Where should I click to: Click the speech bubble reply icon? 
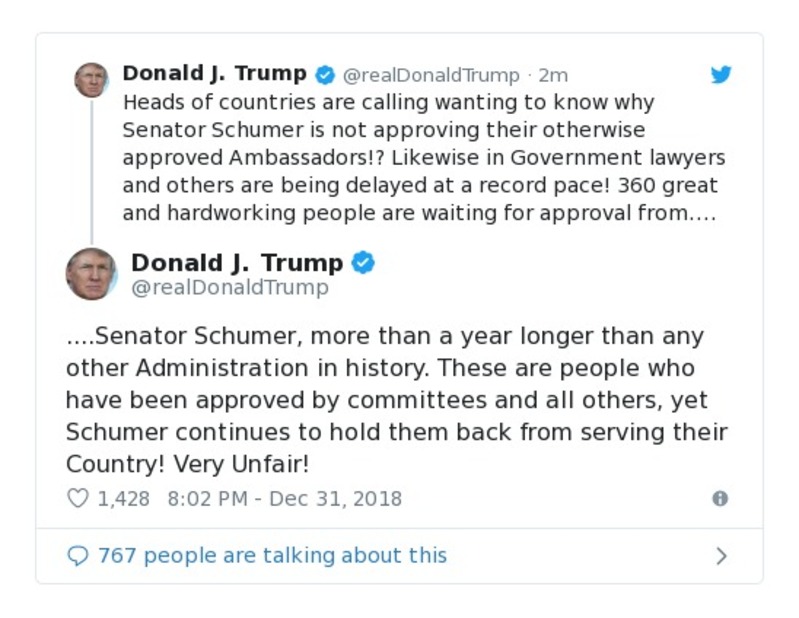(x=77, y=555)
